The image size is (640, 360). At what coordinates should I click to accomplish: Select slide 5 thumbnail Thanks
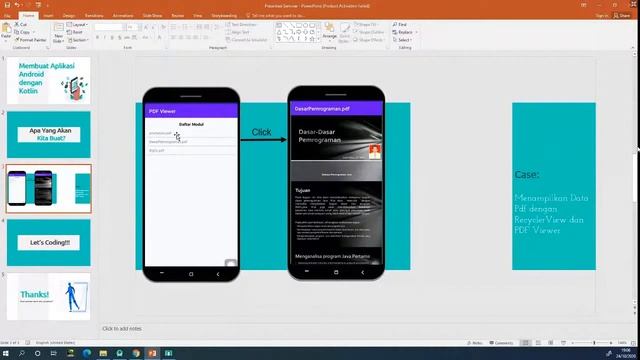pos(49,296)
